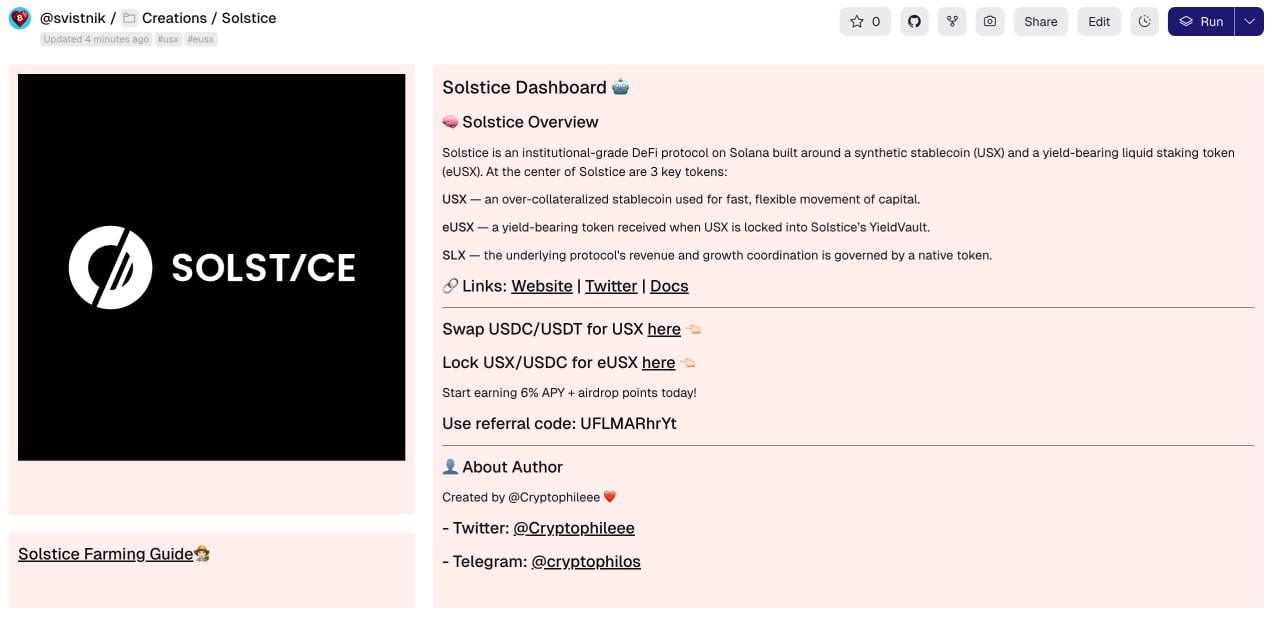Follow the 'here' link to swap USDC/USDT

click(x=663, y=329)
